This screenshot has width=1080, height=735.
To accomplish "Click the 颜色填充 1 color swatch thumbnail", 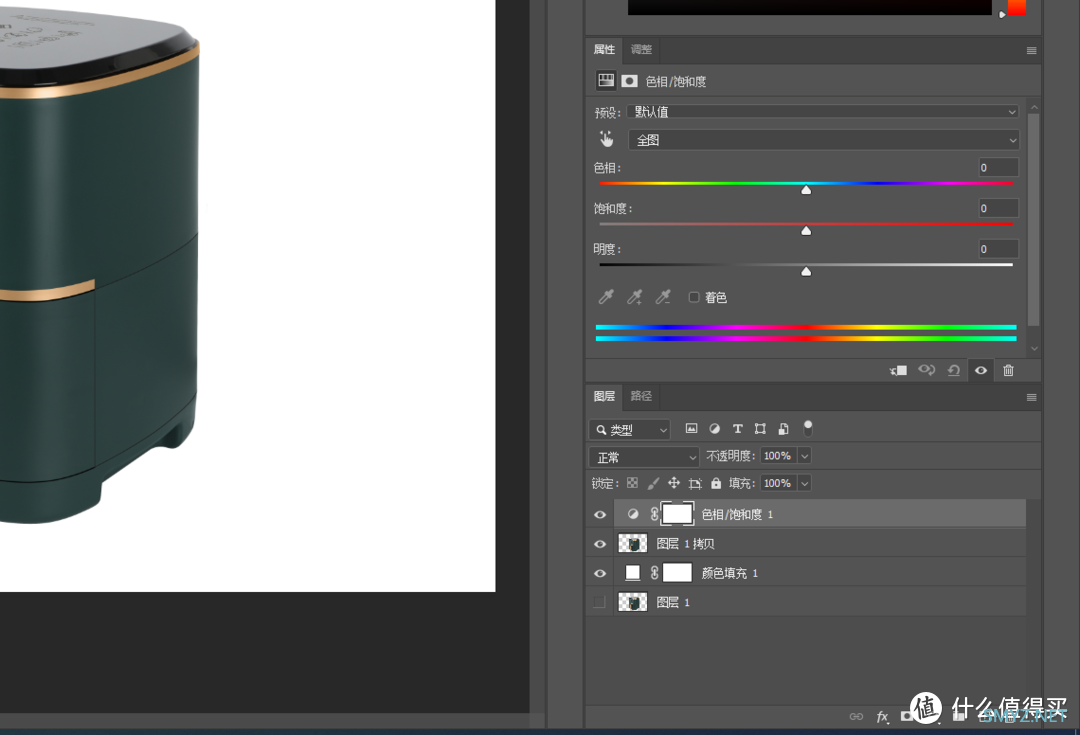I will point(633,573).
